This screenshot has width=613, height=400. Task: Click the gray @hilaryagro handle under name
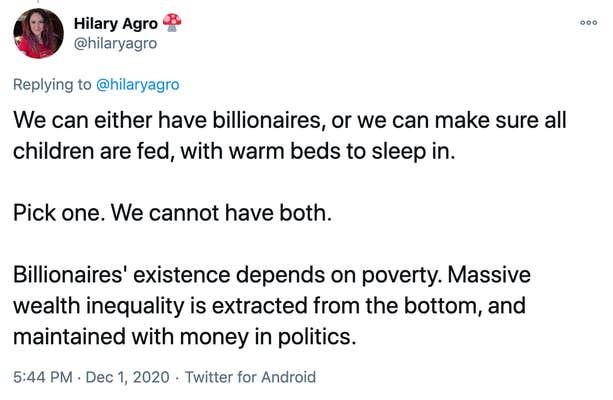(115, 43)
